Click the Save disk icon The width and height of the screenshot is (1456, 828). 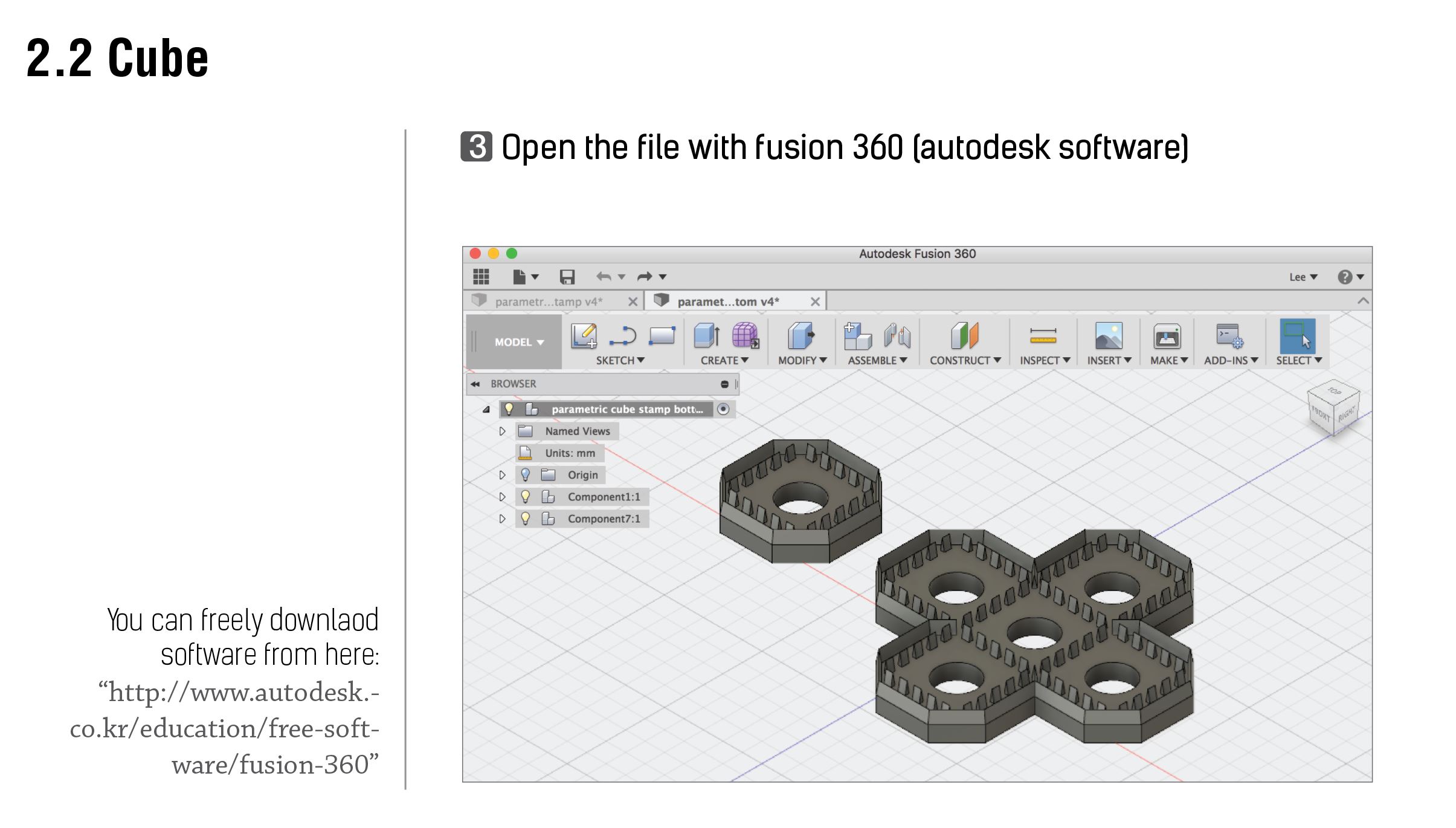tap(567, 277)
